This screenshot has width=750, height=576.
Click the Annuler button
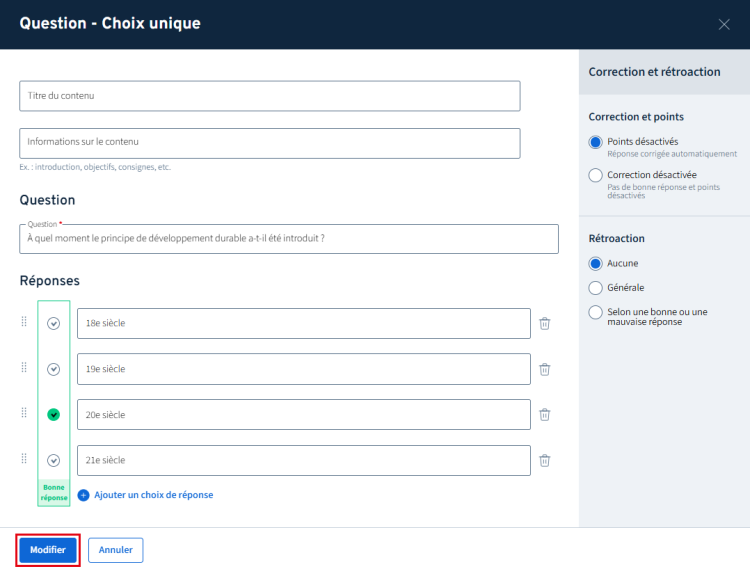tap(116, 550)
